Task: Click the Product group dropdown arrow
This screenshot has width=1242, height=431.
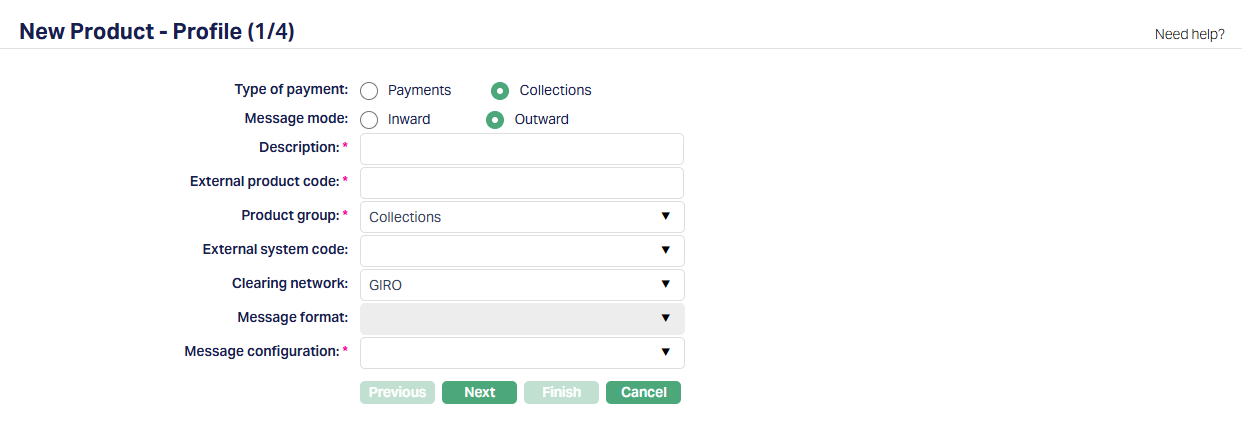Action: (x=666, y=217)
